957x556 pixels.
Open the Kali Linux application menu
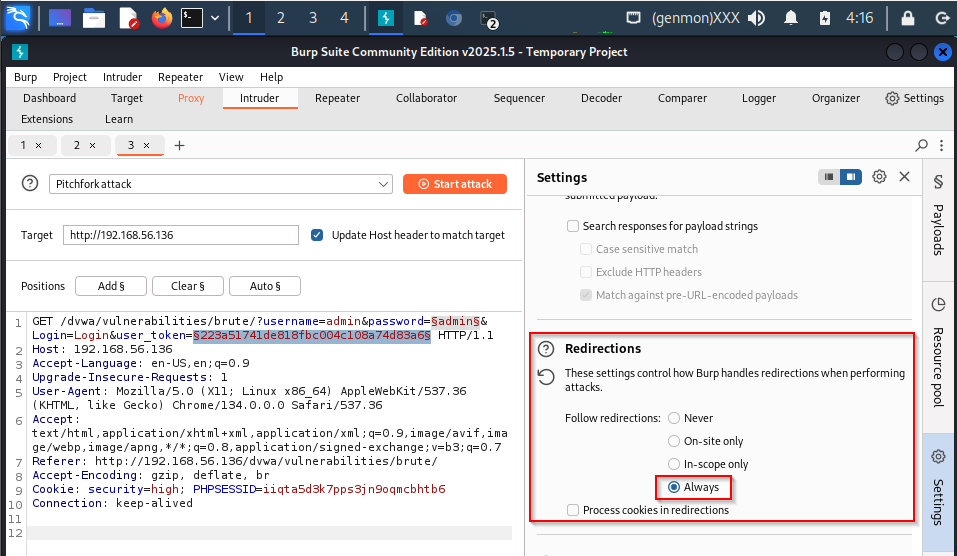pos(18,18)
